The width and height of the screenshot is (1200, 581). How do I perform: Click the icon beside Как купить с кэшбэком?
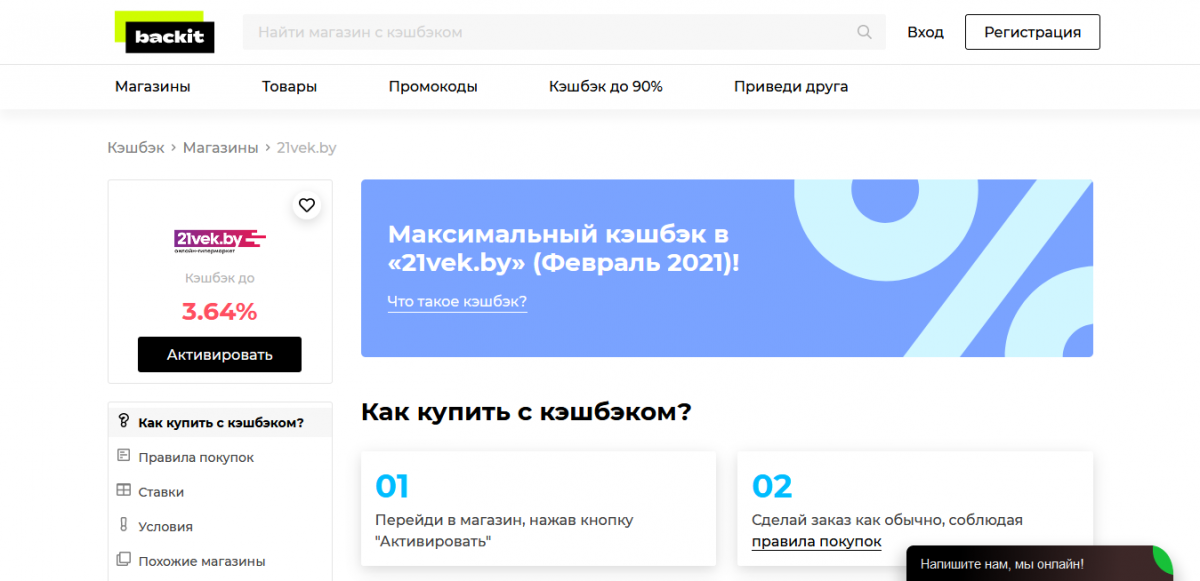123,421
